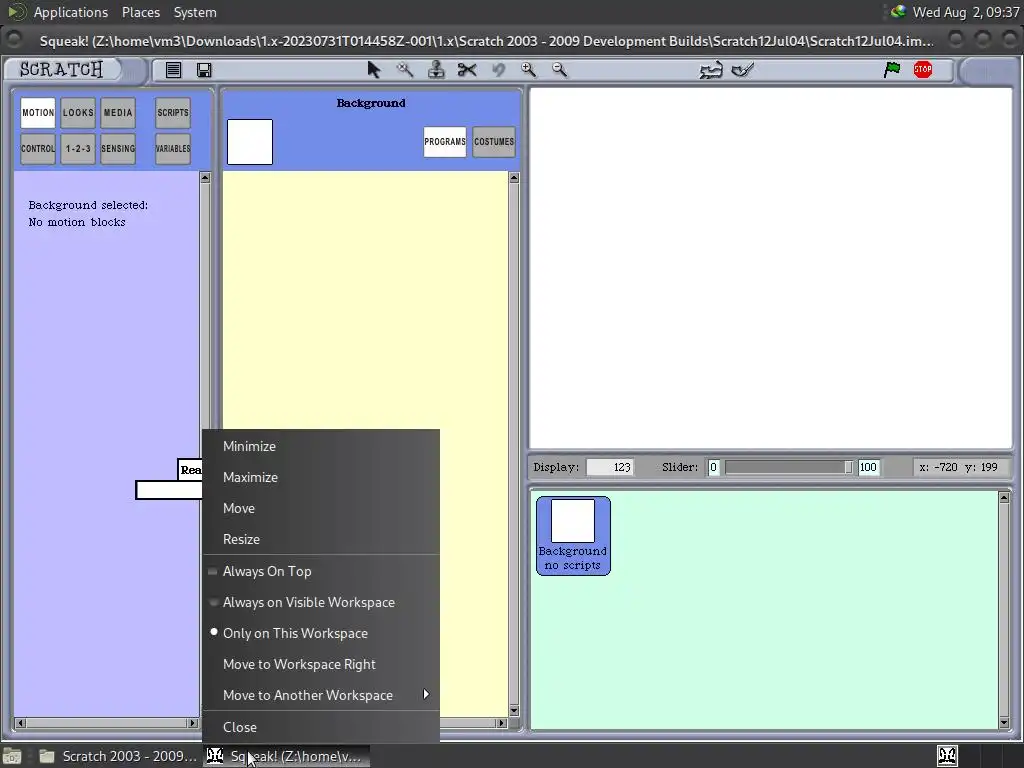Open the CONTROL blocks category
This screenshot has width=1024, height=768.
click(x=38, y=148)
